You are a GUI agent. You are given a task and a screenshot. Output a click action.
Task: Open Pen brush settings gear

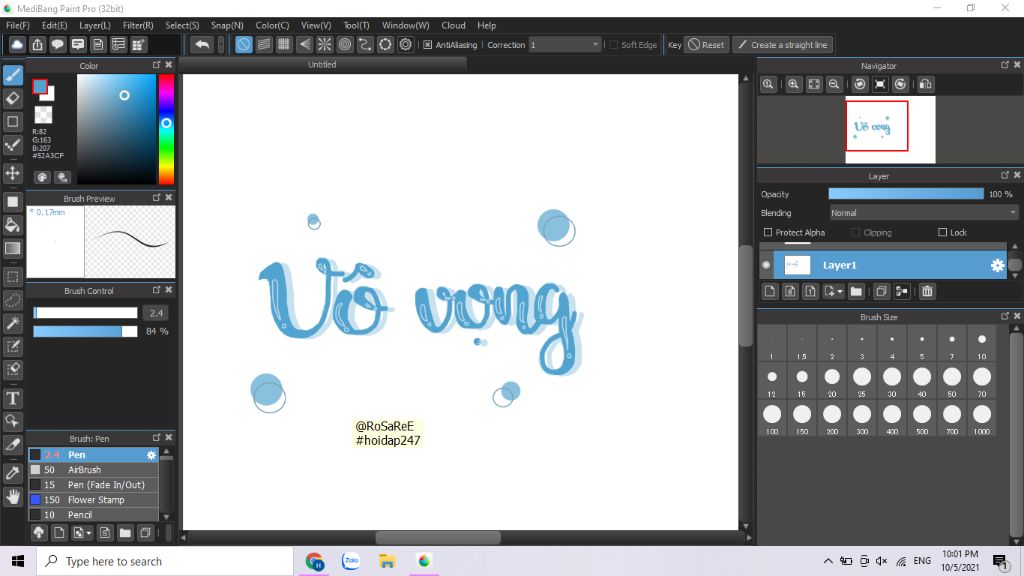pyautogui.click(x=152, y=455)
